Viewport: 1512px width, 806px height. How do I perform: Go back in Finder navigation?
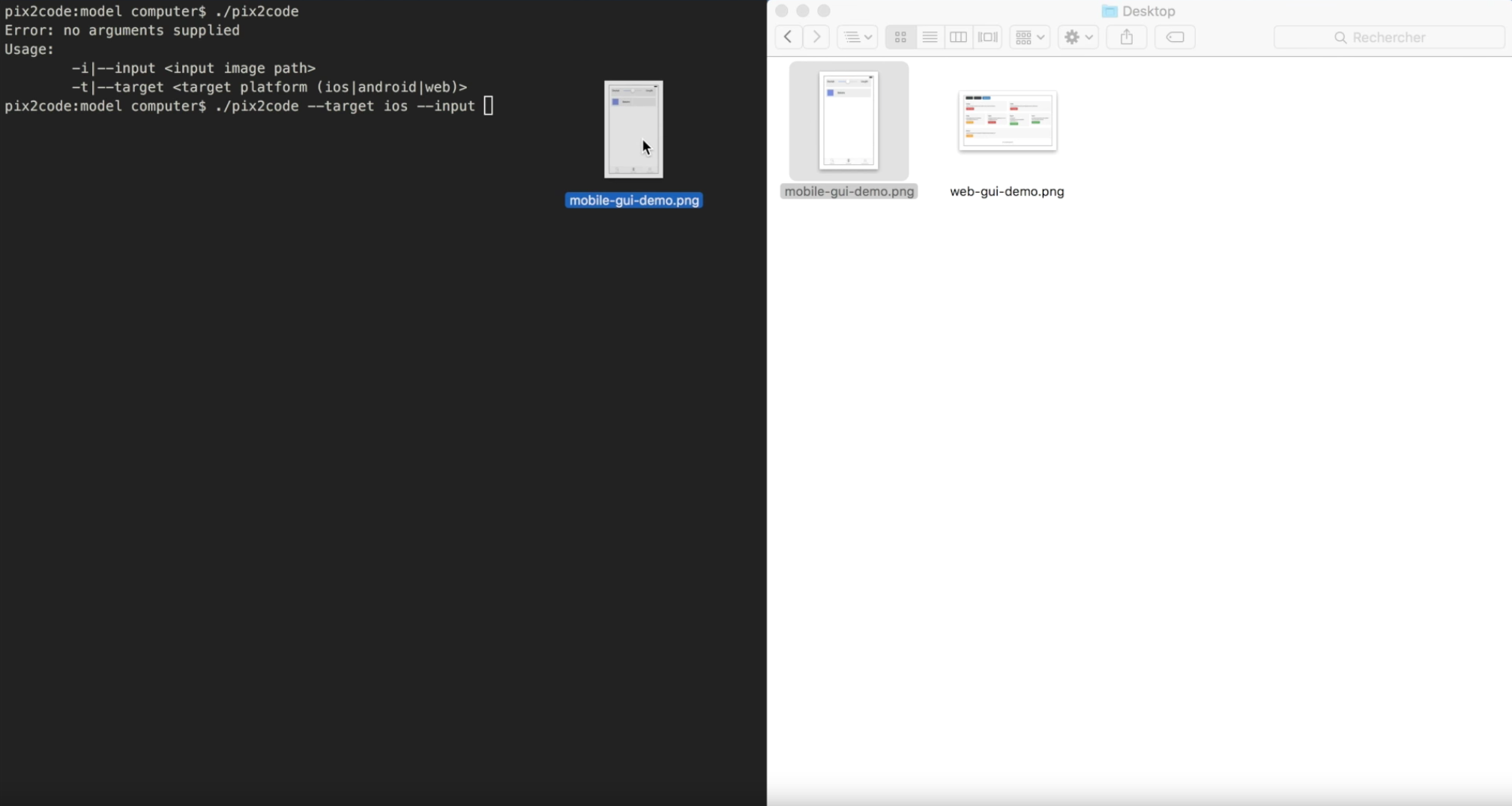pyautogui.click(x=788, y=37)
